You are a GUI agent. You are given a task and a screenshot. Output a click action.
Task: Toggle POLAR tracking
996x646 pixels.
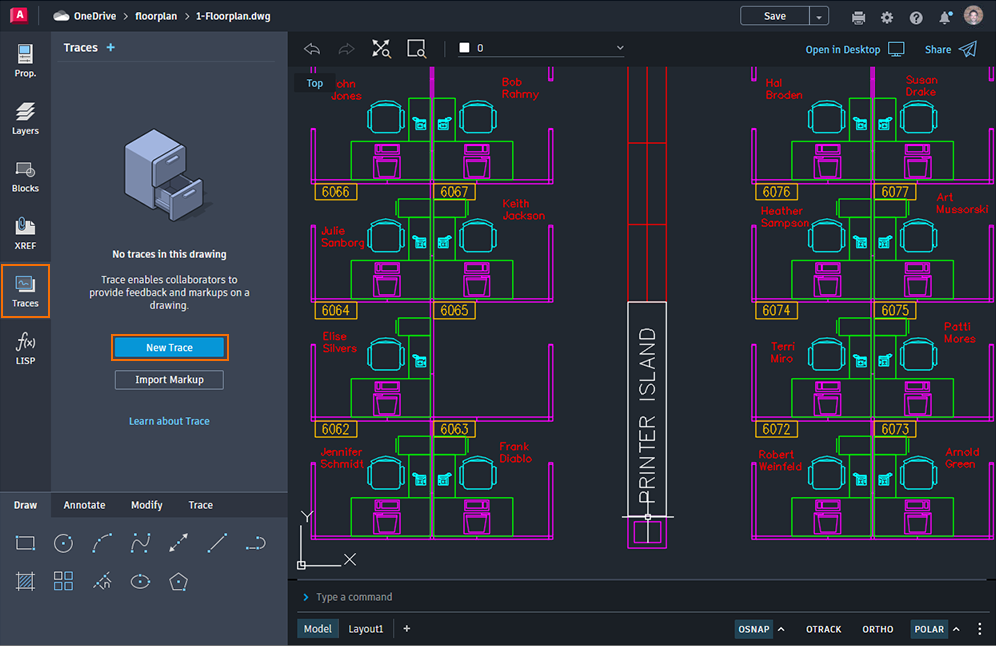[929, 629]
